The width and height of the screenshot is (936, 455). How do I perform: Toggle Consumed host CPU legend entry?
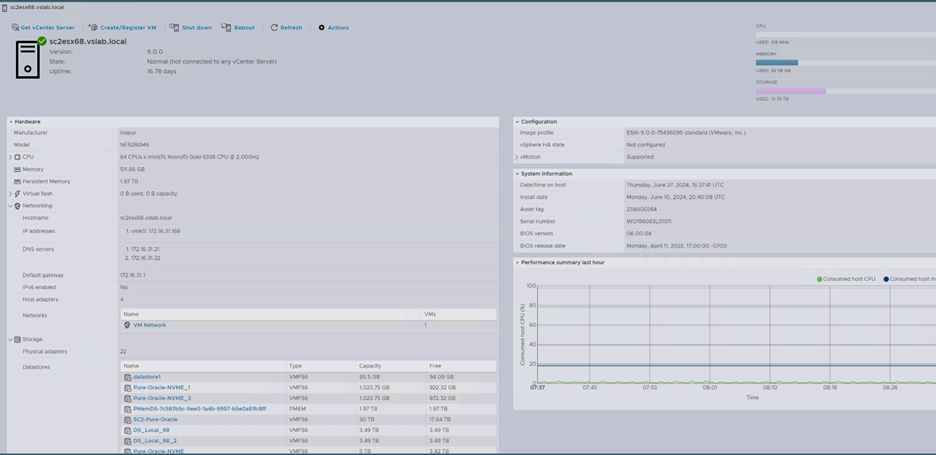click(x=846, y=279)
